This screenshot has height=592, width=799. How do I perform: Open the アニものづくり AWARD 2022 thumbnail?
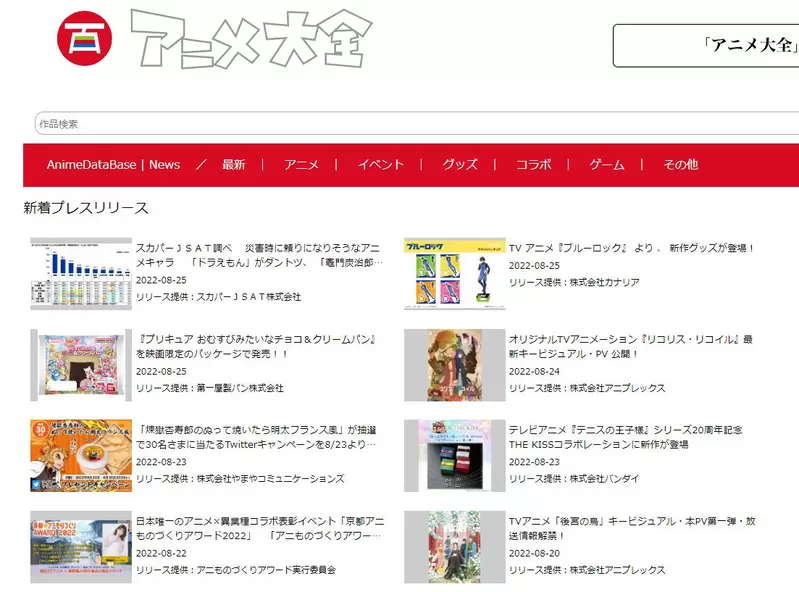(x=81, y=547)
